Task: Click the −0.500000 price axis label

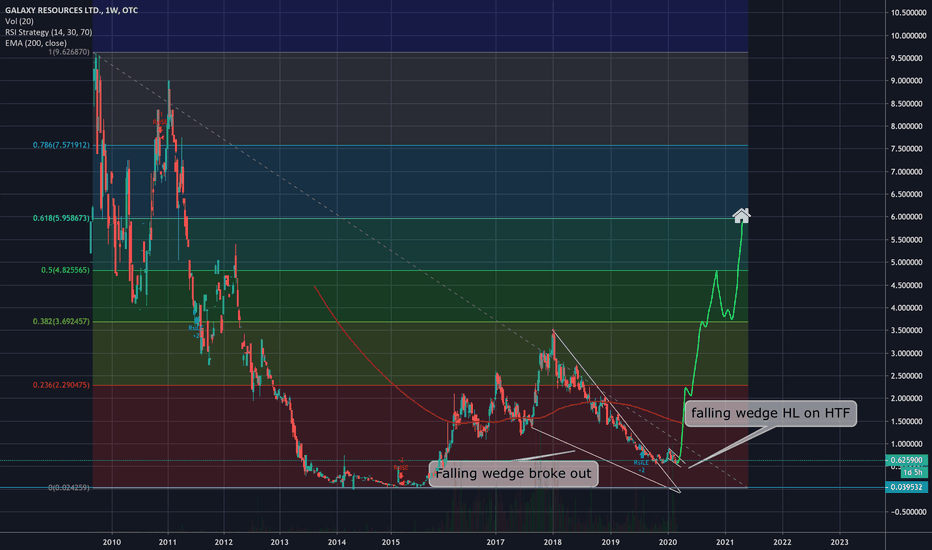Action: pyautogui.click(x=909, y=512)
